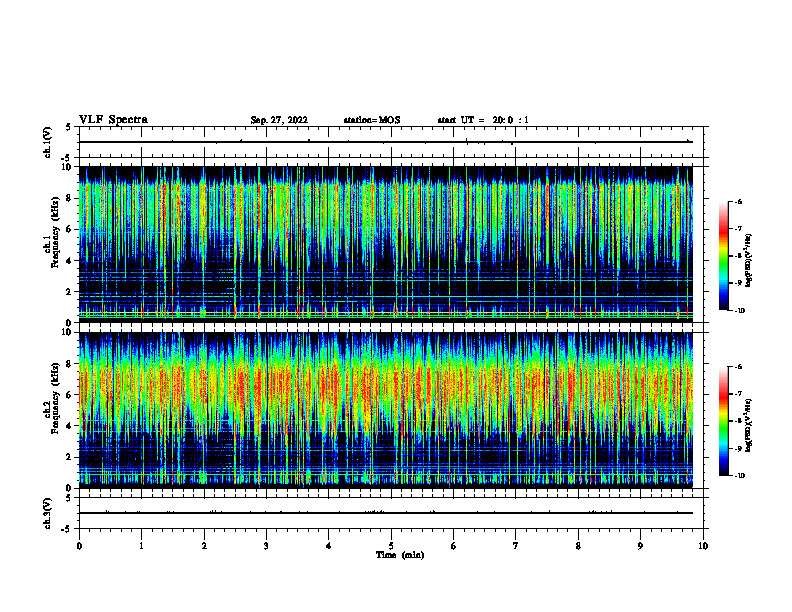Click time axis tick label "7"
Viewport: 792px width, 612px height.
pos(516,546)
